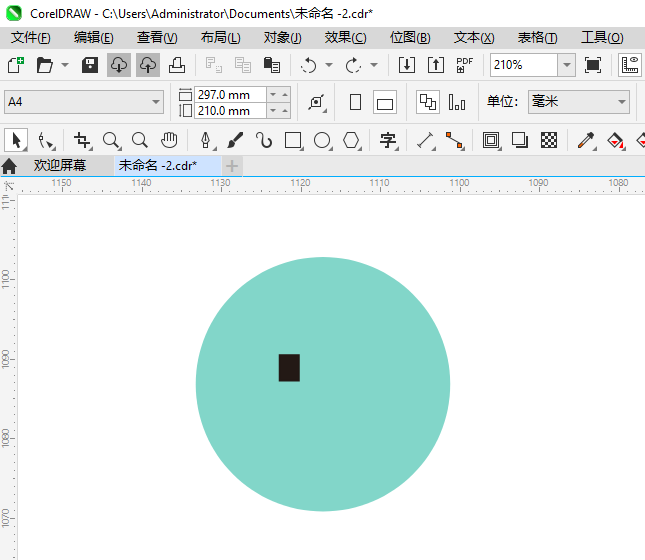The image size is (645, 560).
Task: Click the Print icon
Action: pyautogui.click(x=177, y=65)
